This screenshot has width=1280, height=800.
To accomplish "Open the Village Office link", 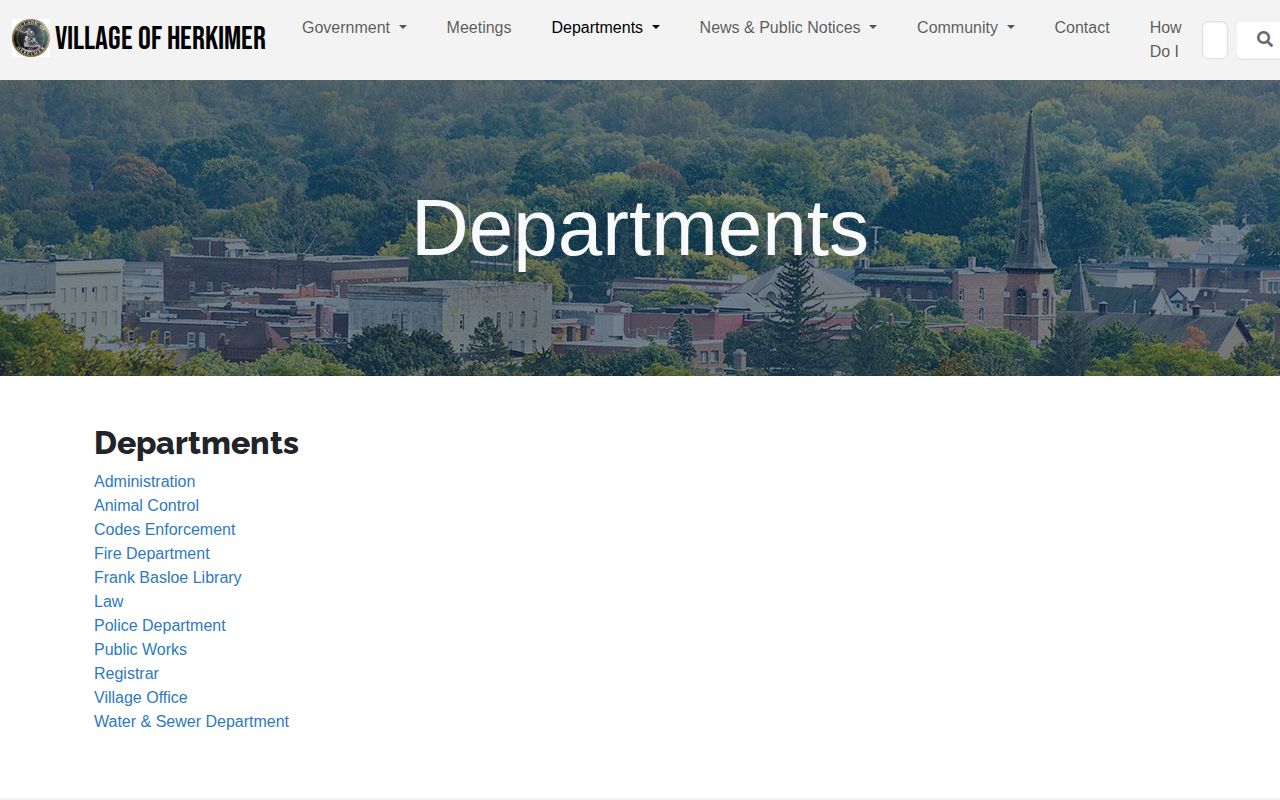I will [141, 697].
